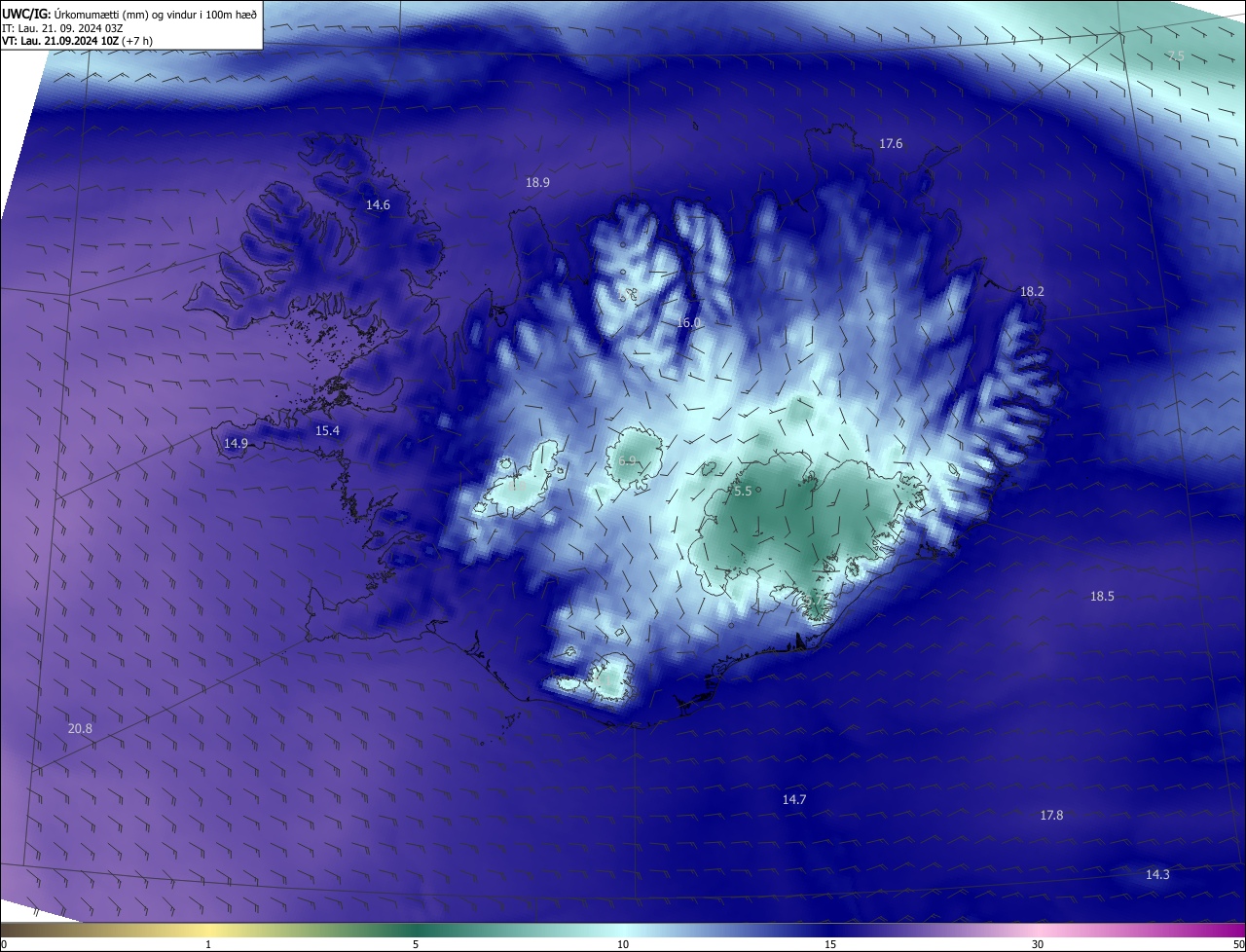Click the 14.6 value label
The height and width of the screenshot is (952, 1246).
click(x=378, y=204)
